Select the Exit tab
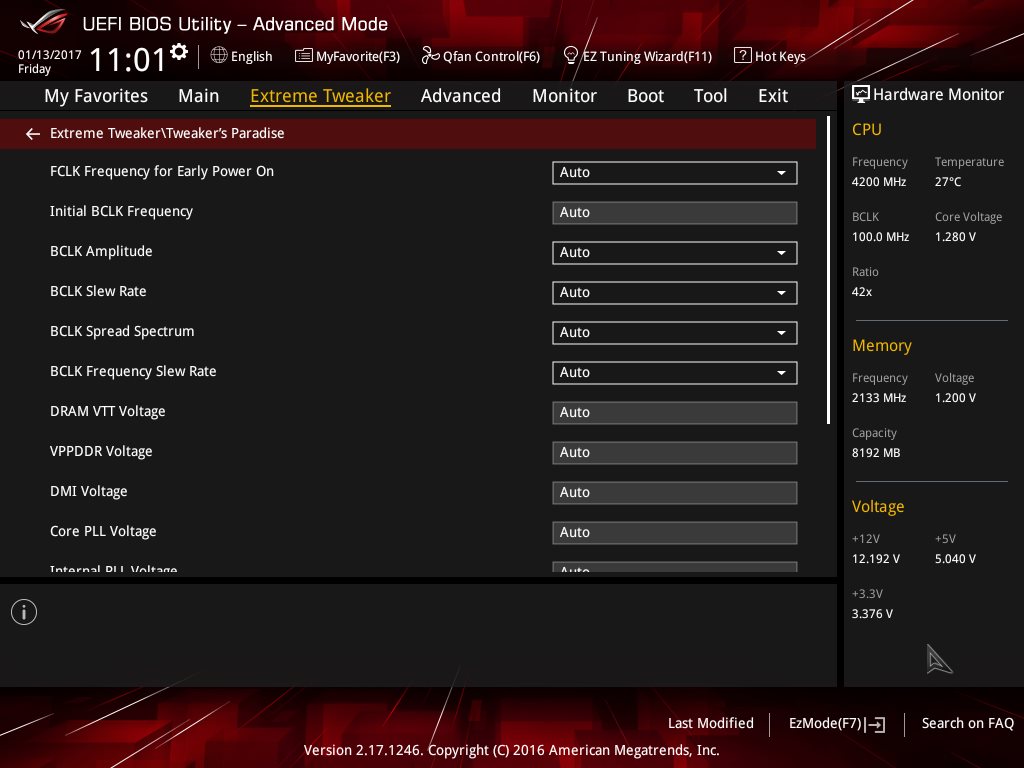 click(x=773, y=96)
